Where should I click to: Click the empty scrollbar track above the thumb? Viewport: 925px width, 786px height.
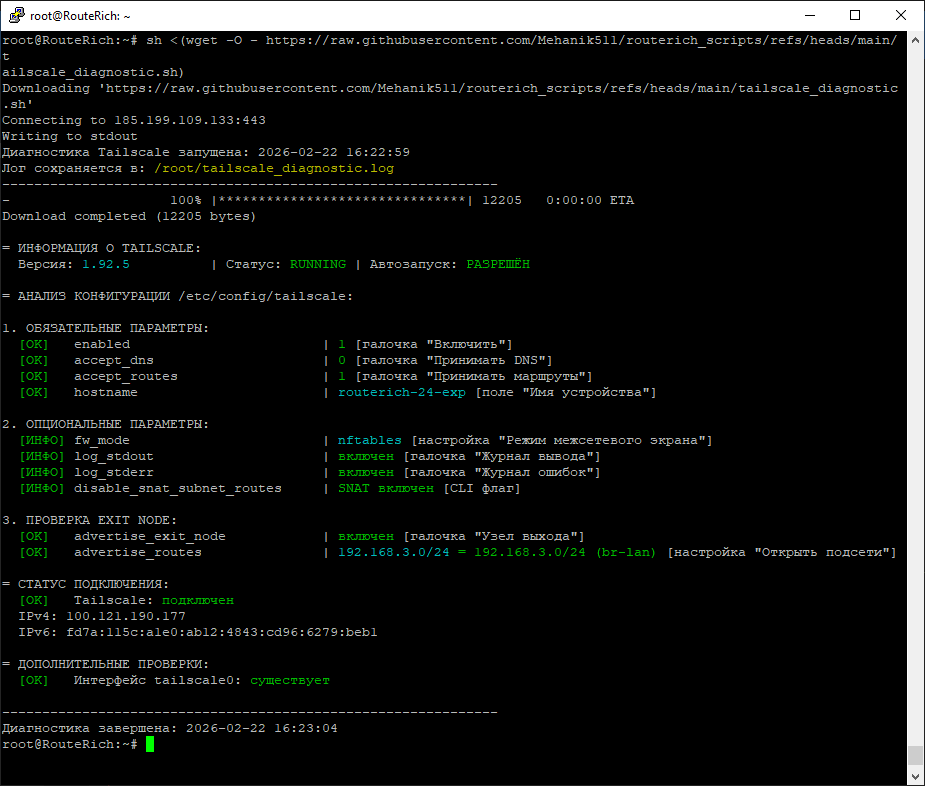pyautogui.click(x=915, y=400)
